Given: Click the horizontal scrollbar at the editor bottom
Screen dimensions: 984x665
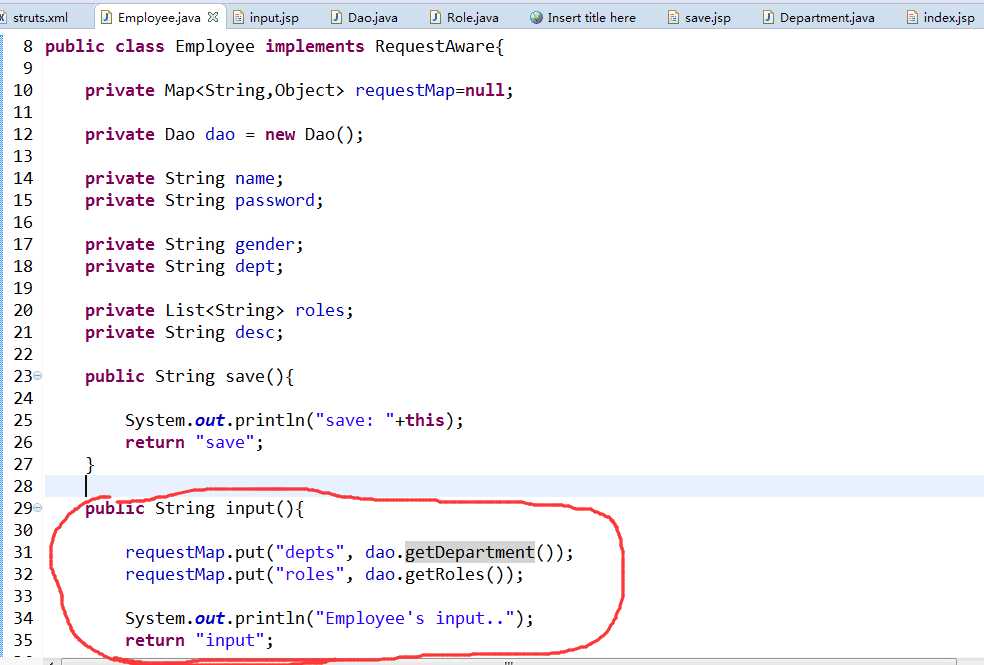Looking at the screenshot, I should [508, 661].
